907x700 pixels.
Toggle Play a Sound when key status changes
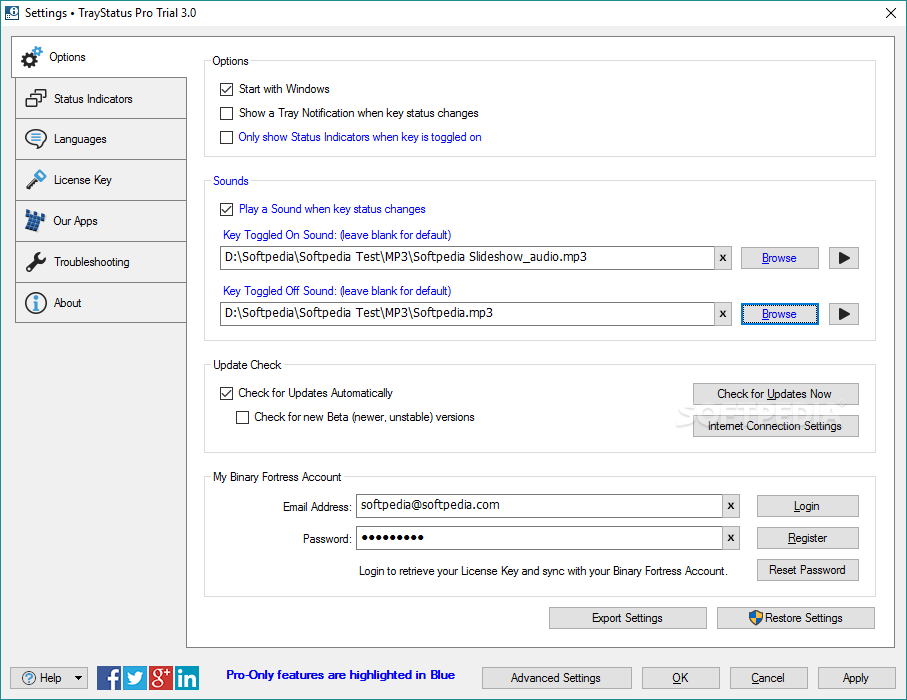click(226, 209)
